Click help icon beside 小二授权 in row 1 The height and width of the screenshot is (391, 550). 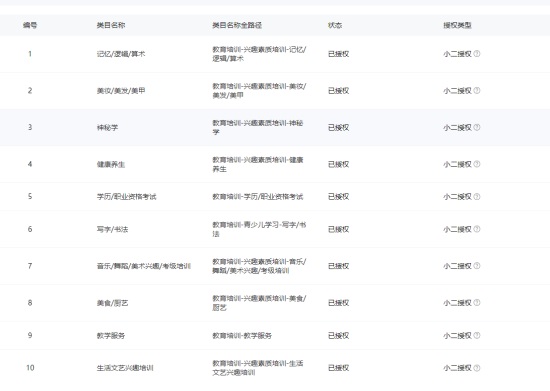click(x=477, y=54)
